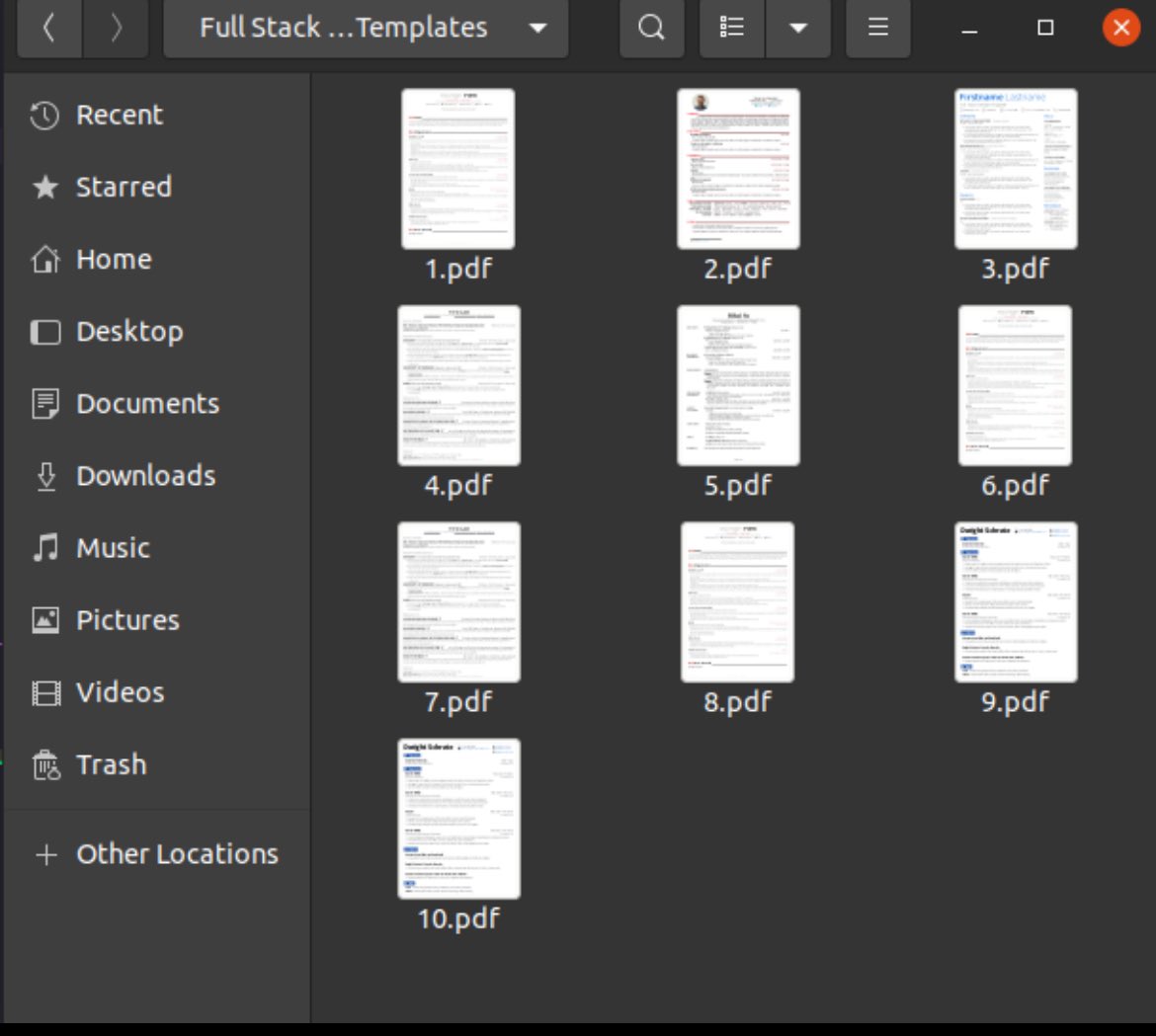This screenshot has height=1036, width=1156.
Task: Go to the Home folder label
Action: pos(115,260)
